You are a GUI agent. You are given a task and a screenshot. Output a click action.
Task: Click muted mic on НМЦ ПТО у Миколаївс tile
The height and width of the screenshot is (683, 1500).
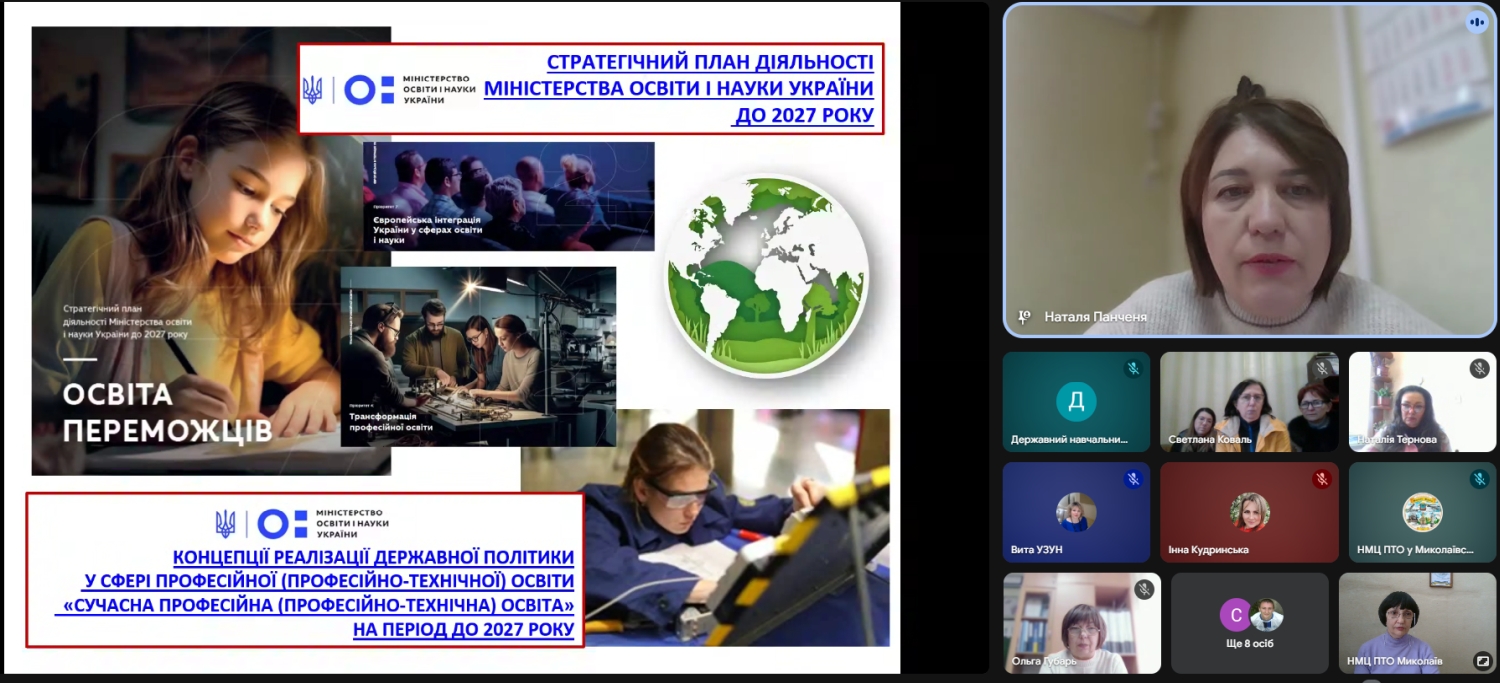pos(1479,479)
